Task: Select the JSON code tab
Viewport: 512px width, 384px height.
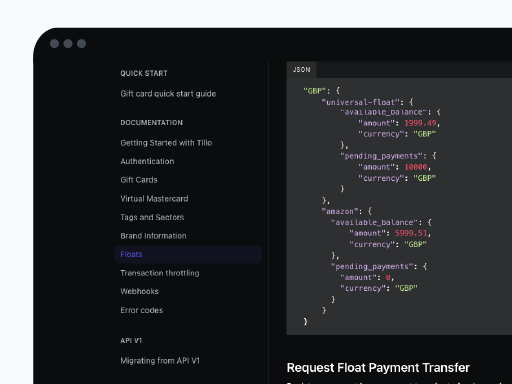Action: 301,70
